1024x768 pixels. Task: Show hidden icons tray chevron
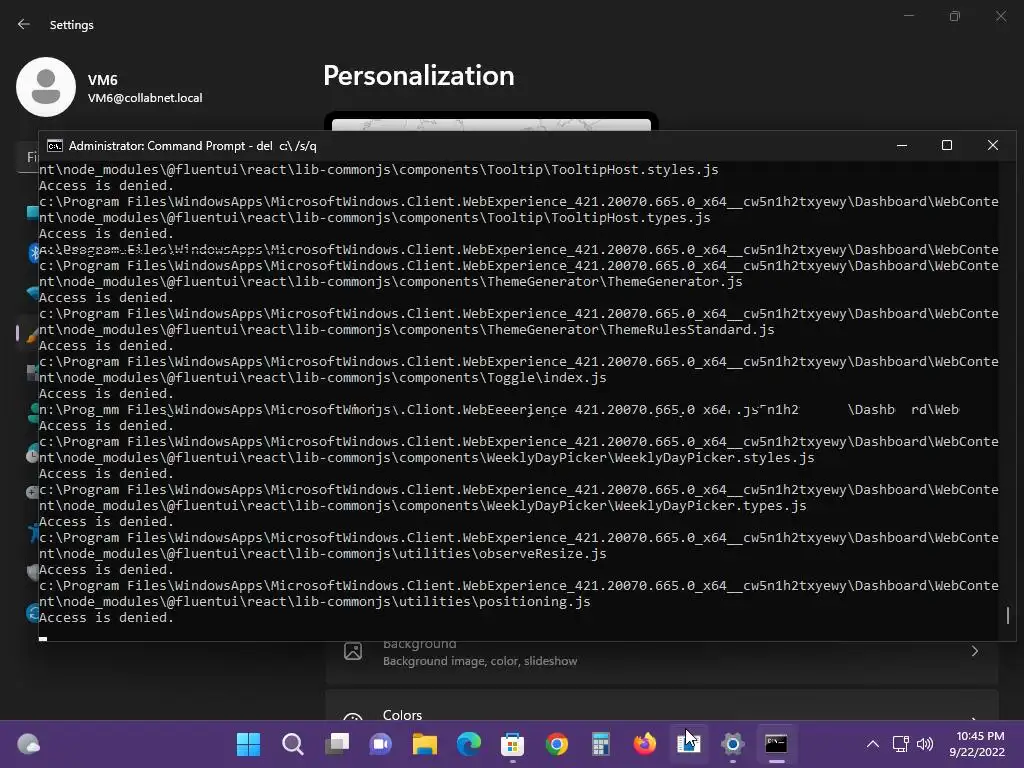pyautogui.click(x=872, y=744)
